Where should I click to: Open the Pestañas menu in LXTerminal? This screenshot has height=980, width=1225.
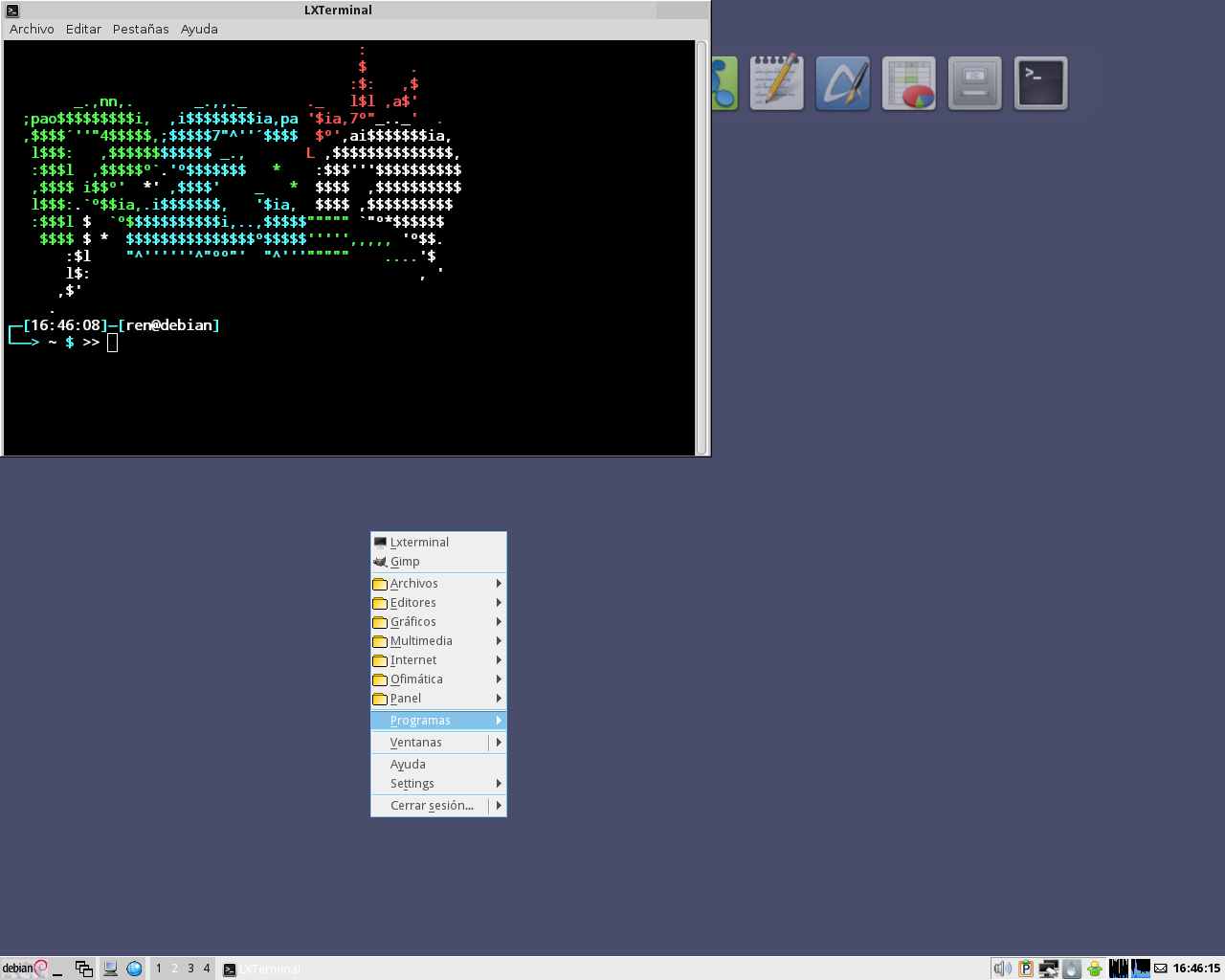click(x=141, y=29)
